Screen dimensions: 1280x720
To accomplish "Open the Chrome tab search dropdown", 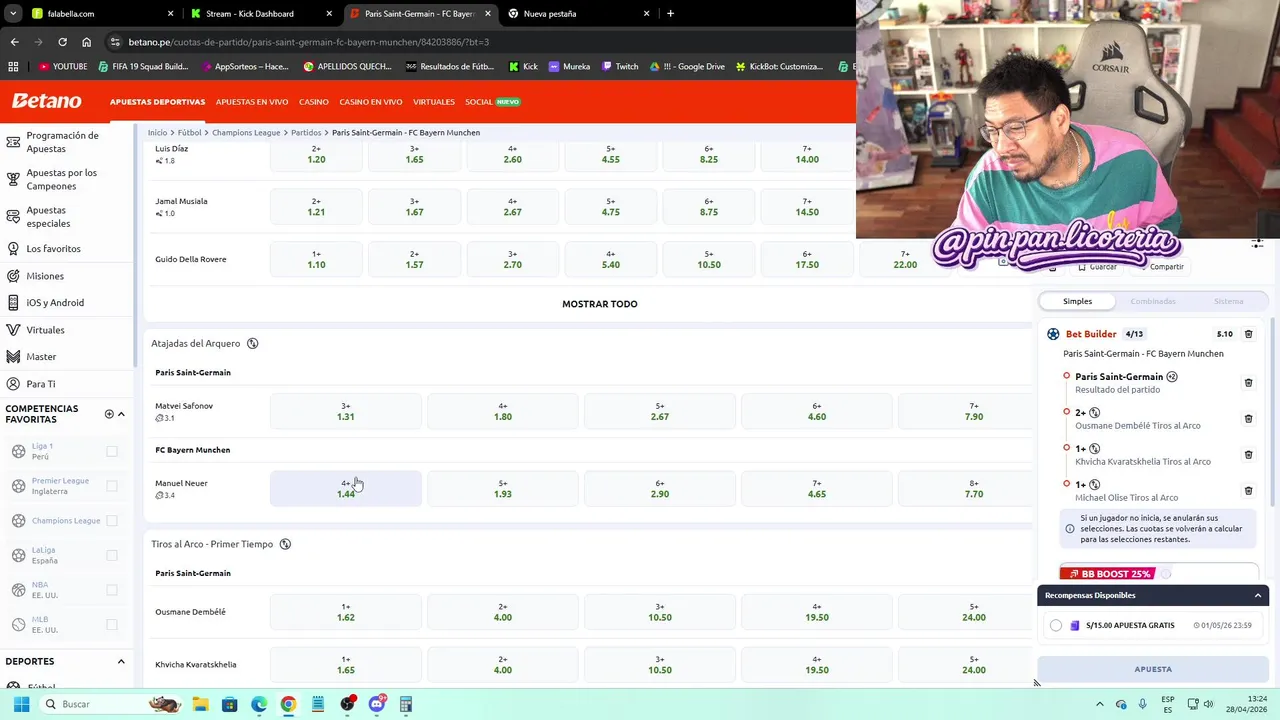I will pyautogui.click(x=13, y=14).
